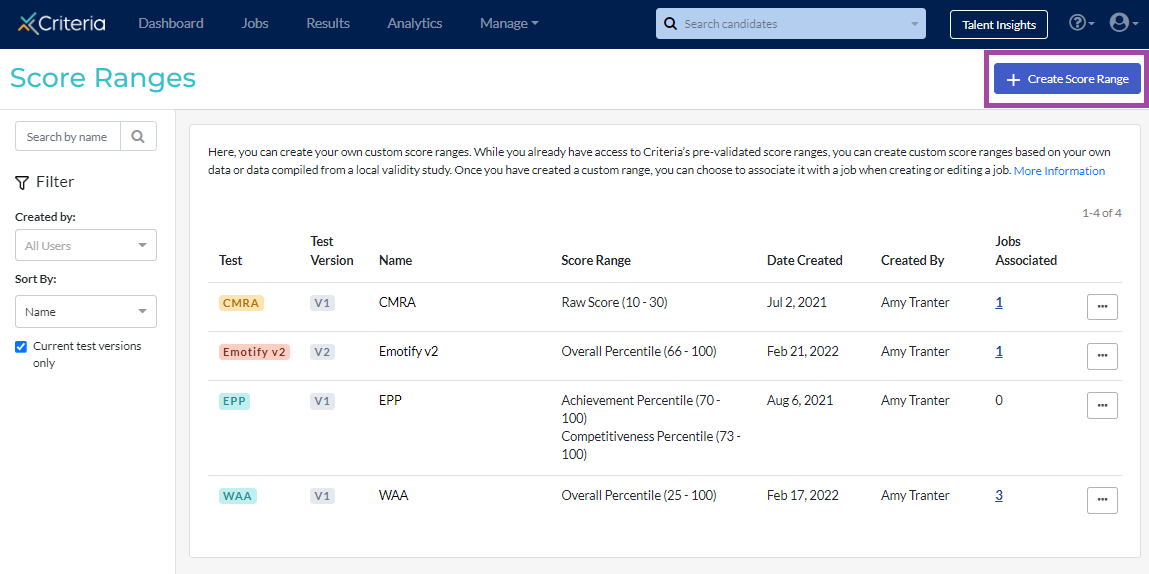
Task: Click Create Score Range button
Action: 1068,79
